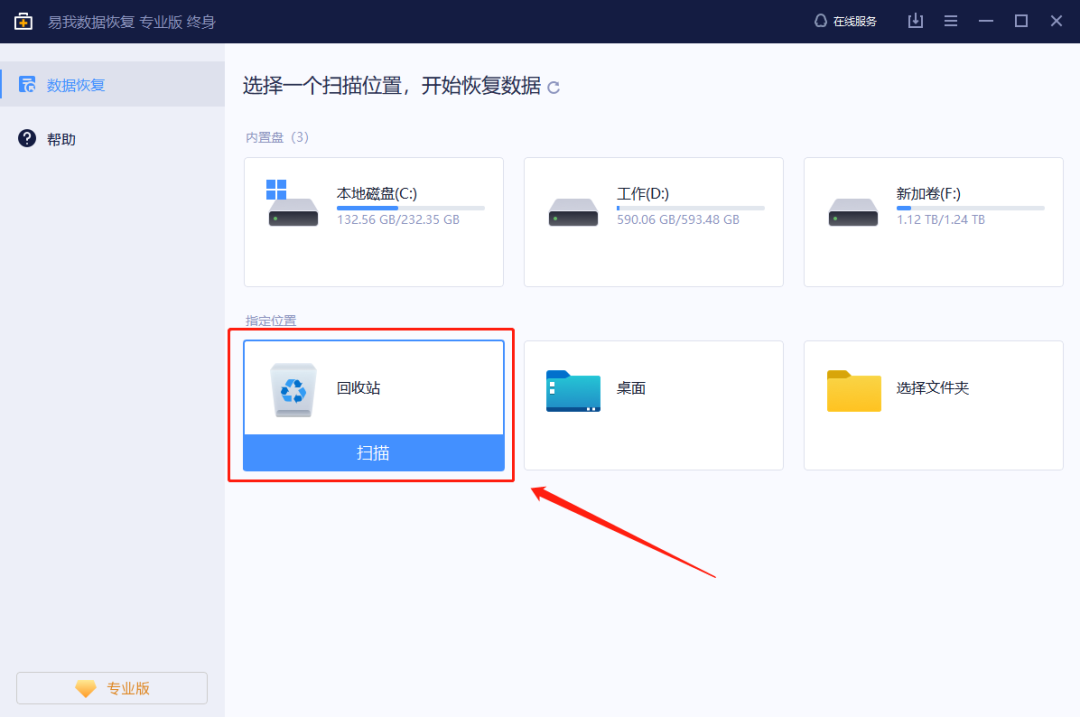Click the 回收站 label
The height and width of the screenshot is (717, 1080).
point(358,388)
